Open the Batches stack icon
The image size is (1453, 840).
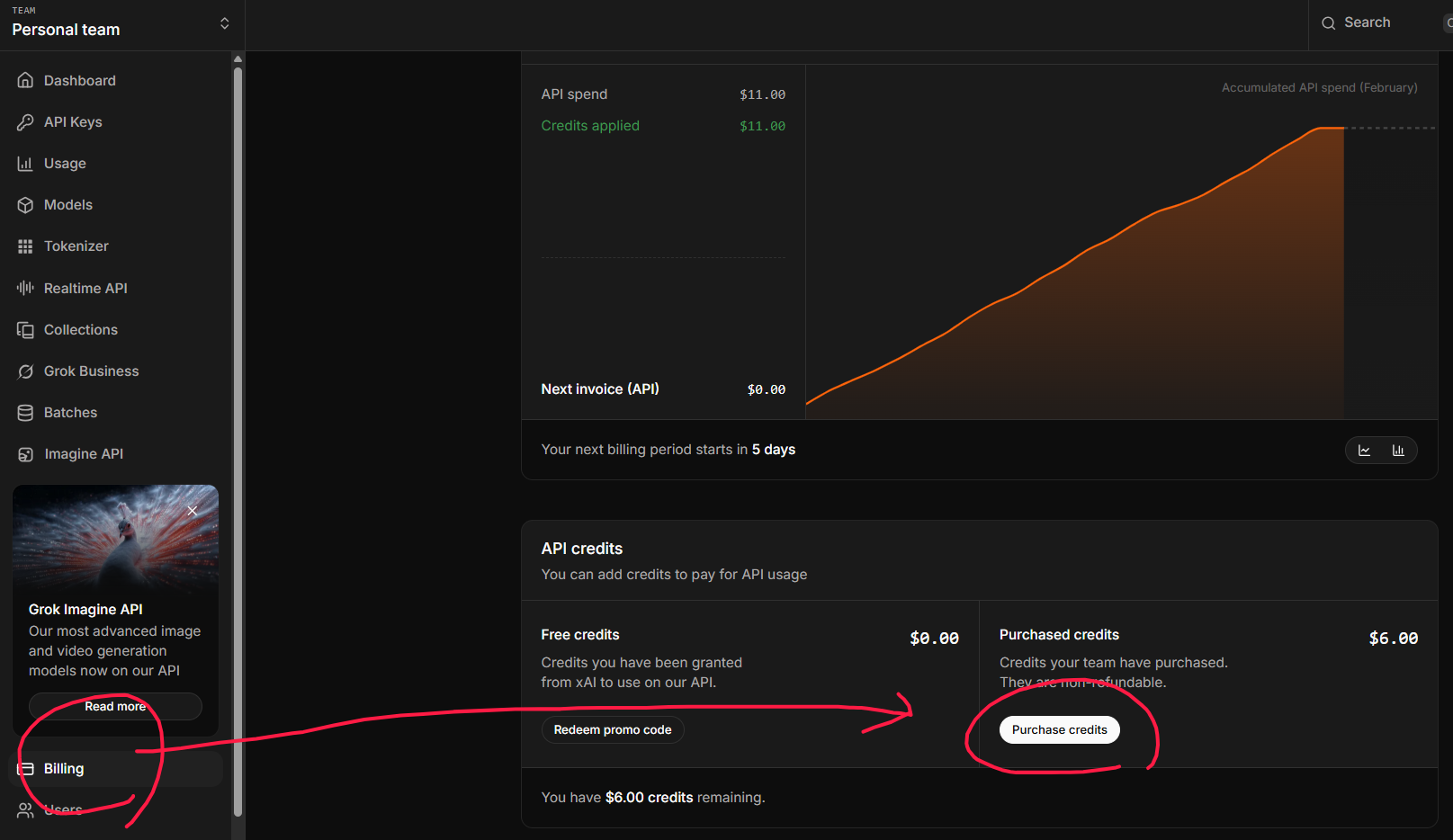25,412
